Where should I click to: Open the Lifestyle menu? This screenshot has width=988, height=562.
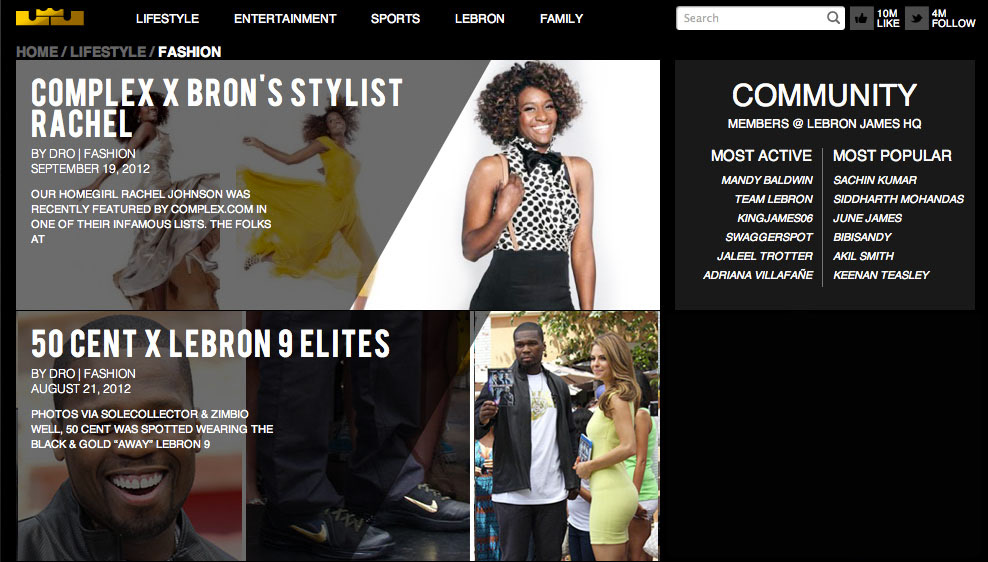pos(168,19)
